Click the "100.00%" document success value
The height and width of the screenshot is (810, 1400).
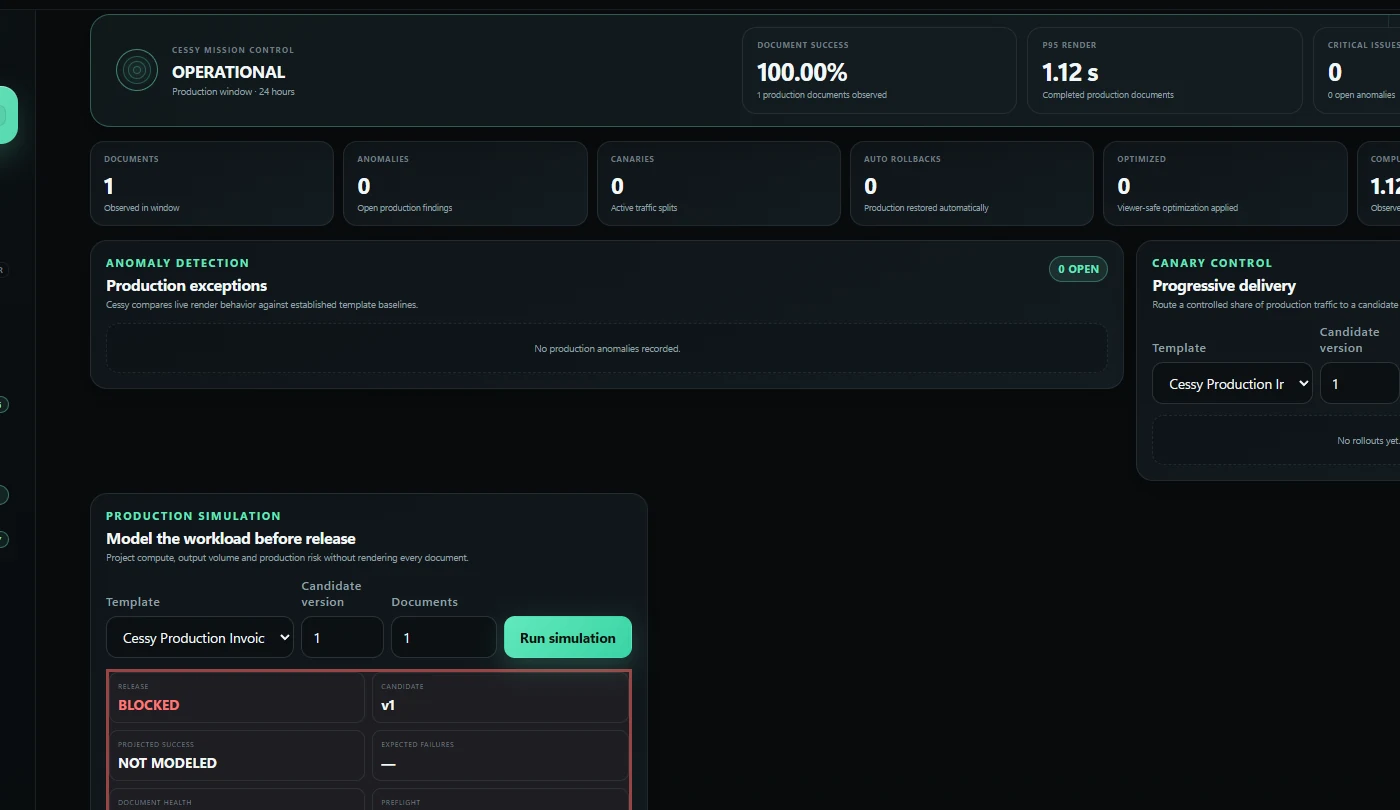click(x=802, y=72)
